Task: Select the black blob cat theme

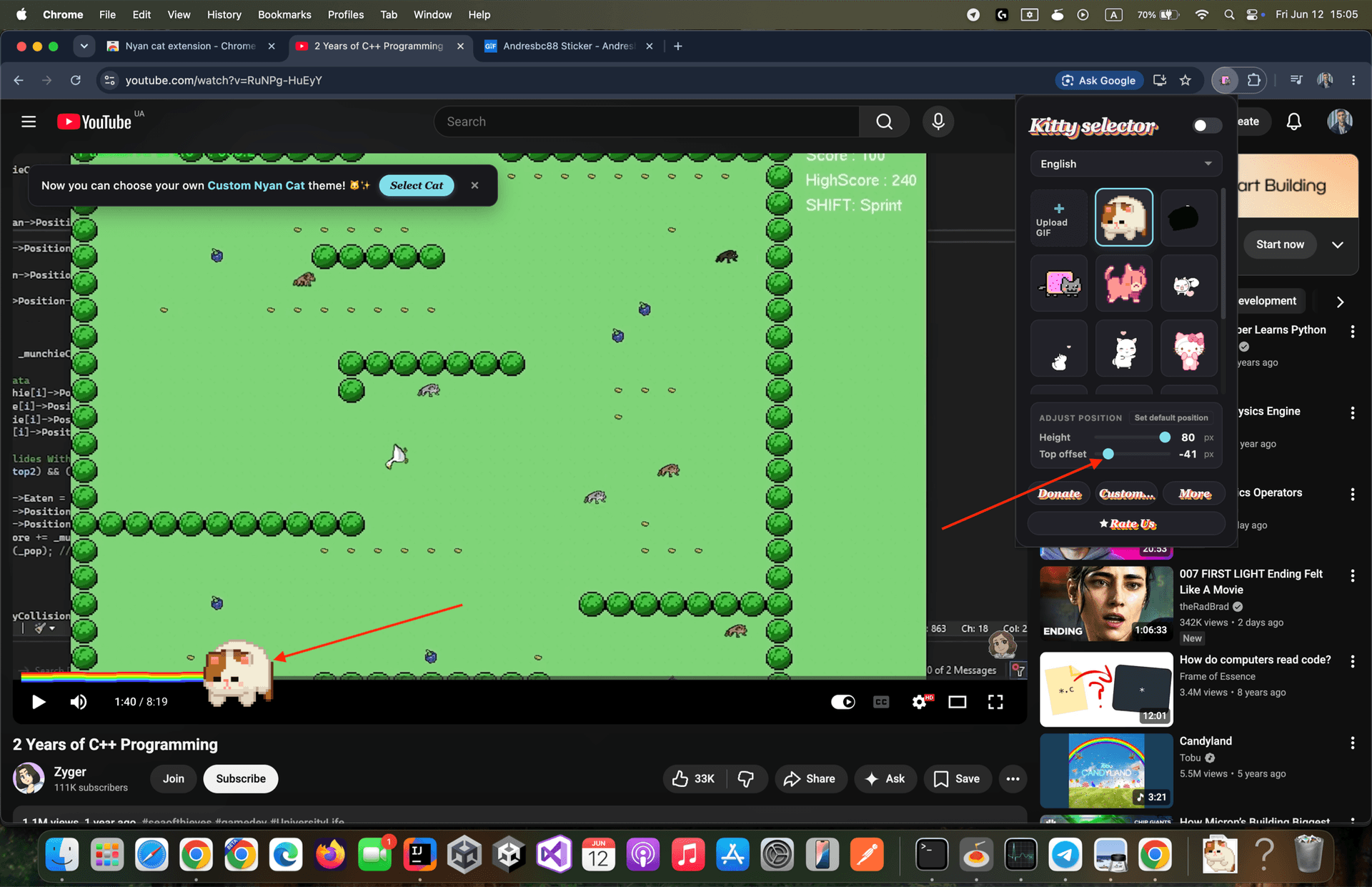Action: pyautogui.click(x=1188, y=218)
